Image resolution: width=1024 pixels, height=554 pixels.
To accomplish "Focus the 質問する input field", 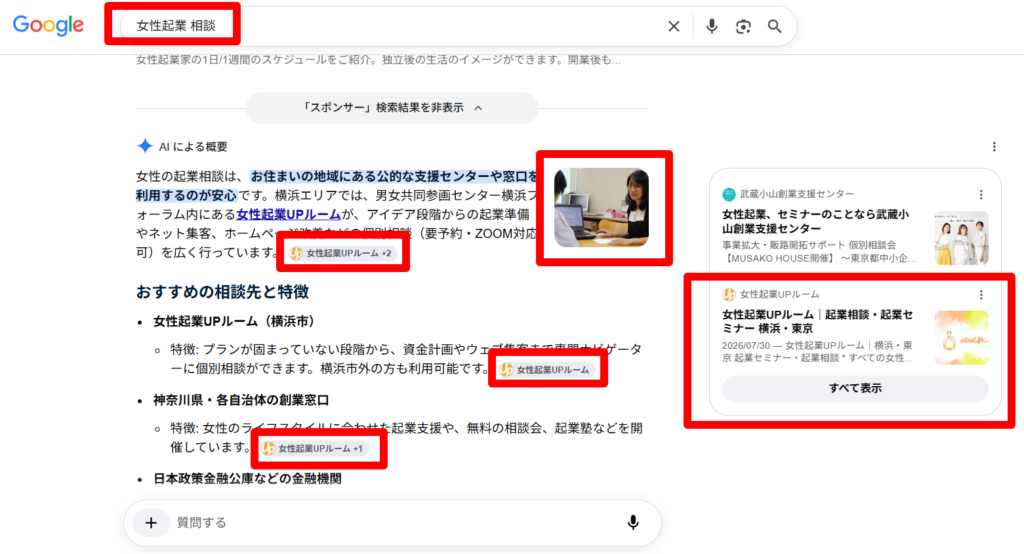I will [x=392, y=523].
